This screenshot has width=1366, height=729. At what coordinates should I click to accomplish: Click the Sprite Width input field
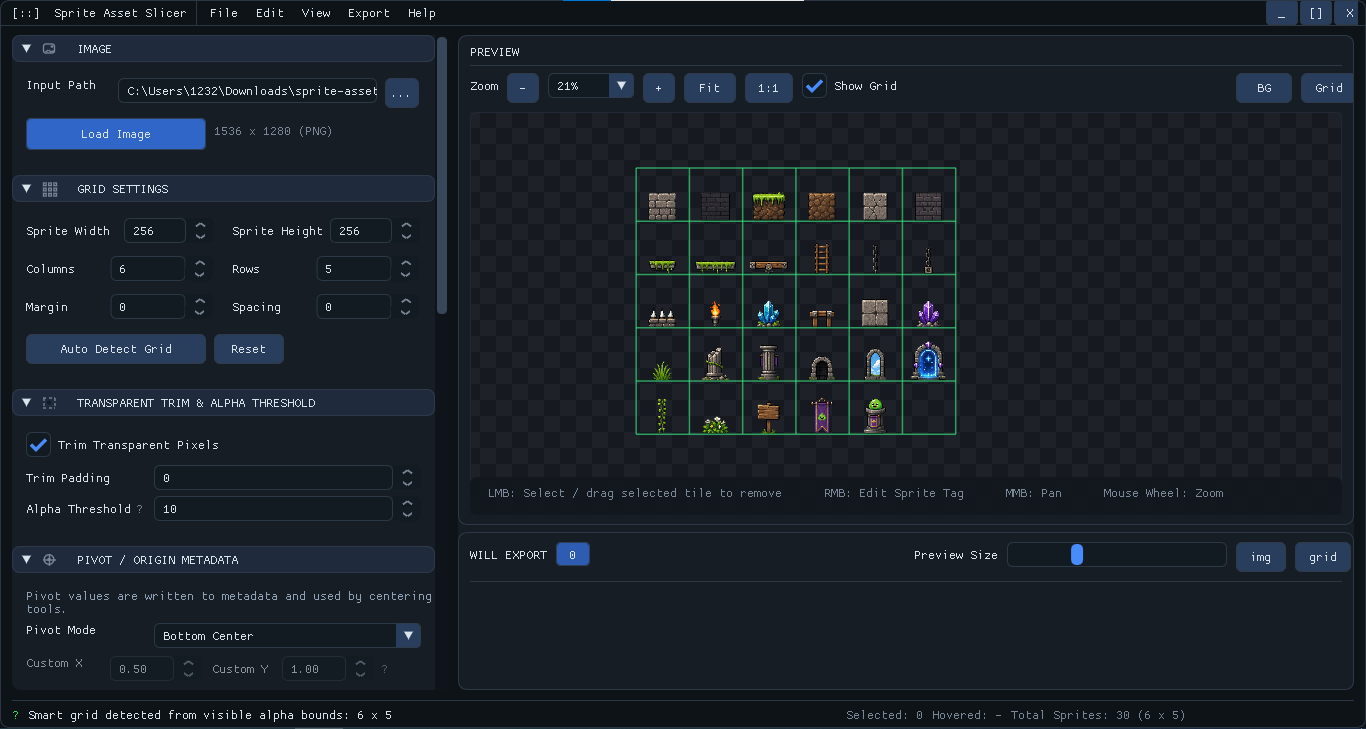click(155, 231)
